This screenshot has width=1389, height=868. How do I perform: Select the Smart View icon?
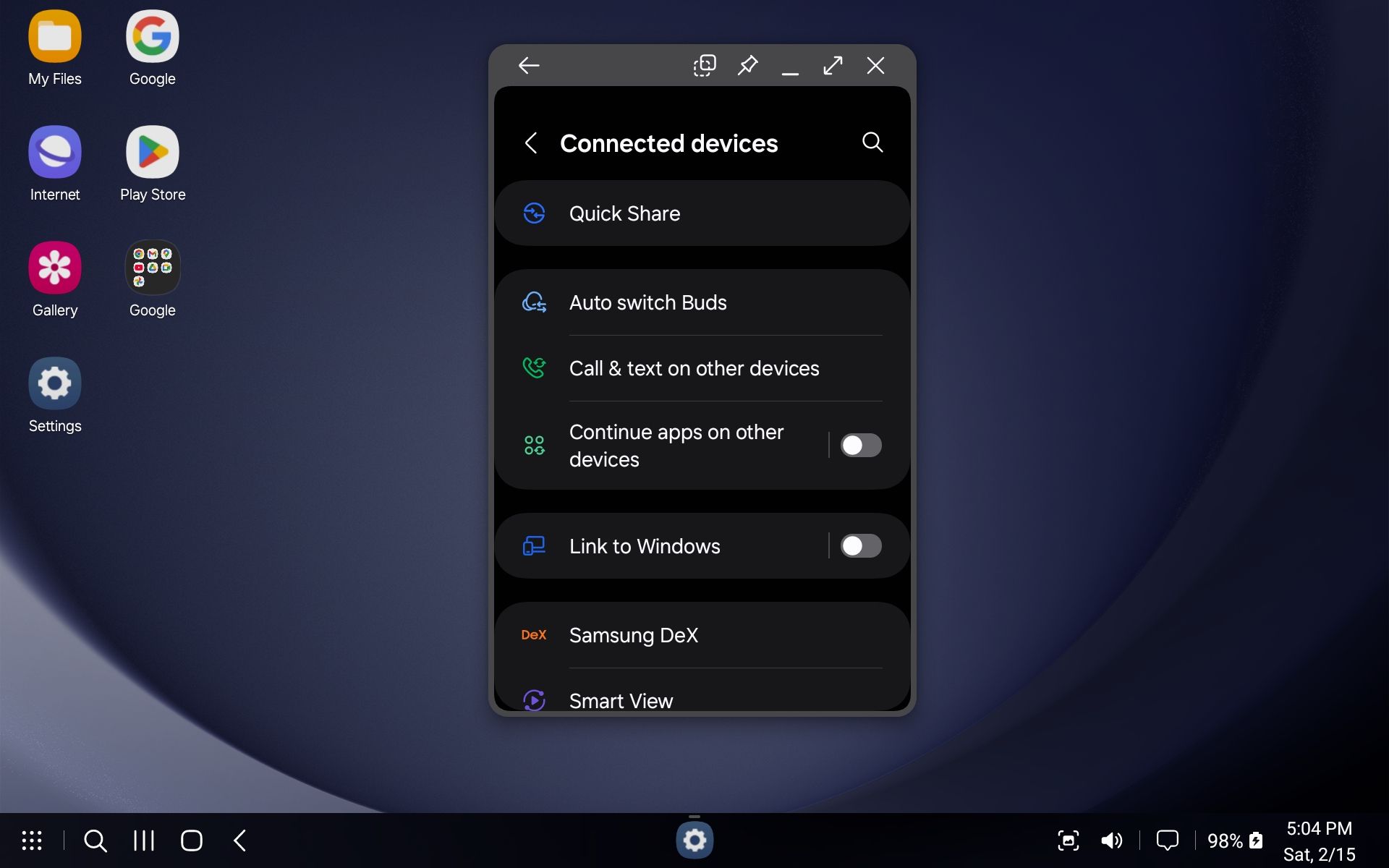(533, 699)
